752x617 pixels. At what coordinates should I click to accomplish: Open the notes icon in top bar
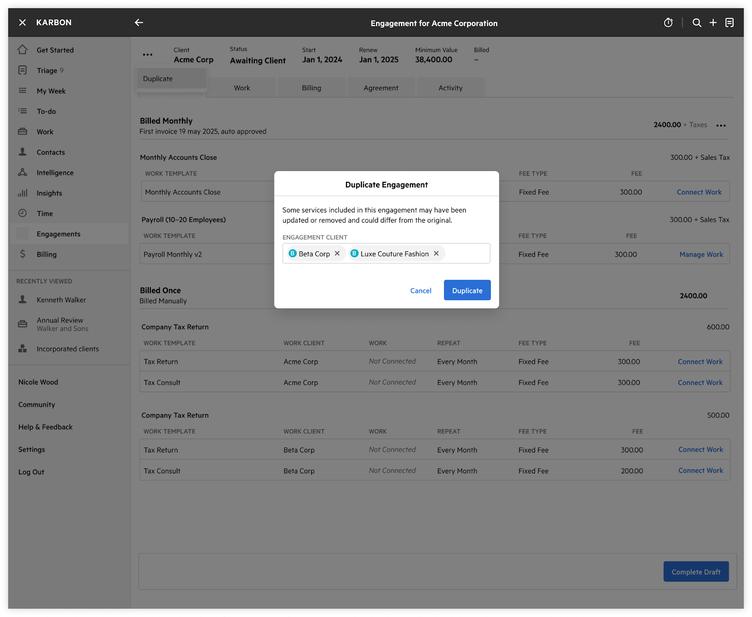click(729, 23)
